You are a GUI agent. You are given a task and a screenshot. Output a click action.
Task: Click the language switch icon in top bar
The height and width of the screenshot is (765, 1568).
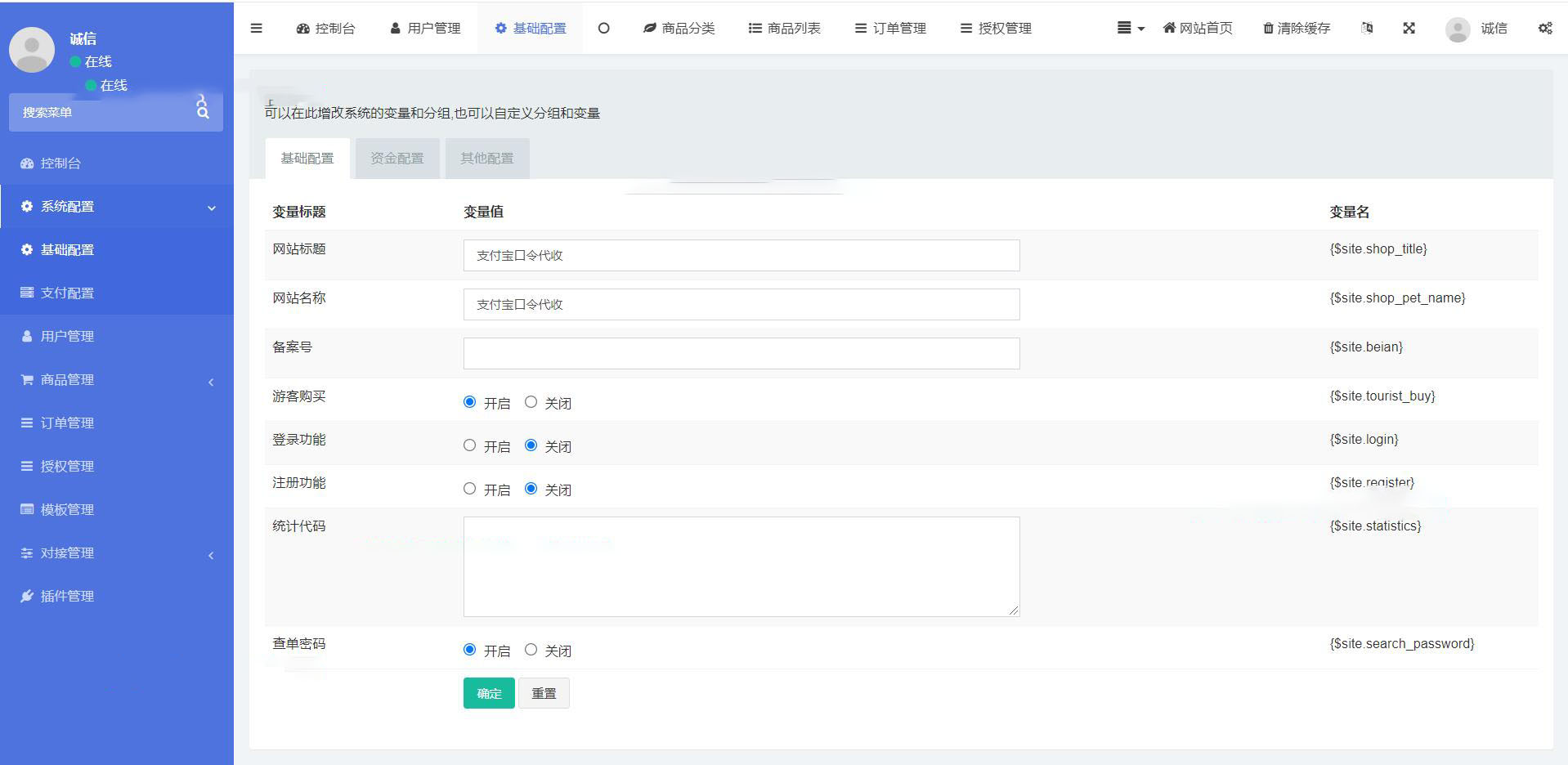coord(1367,28)
